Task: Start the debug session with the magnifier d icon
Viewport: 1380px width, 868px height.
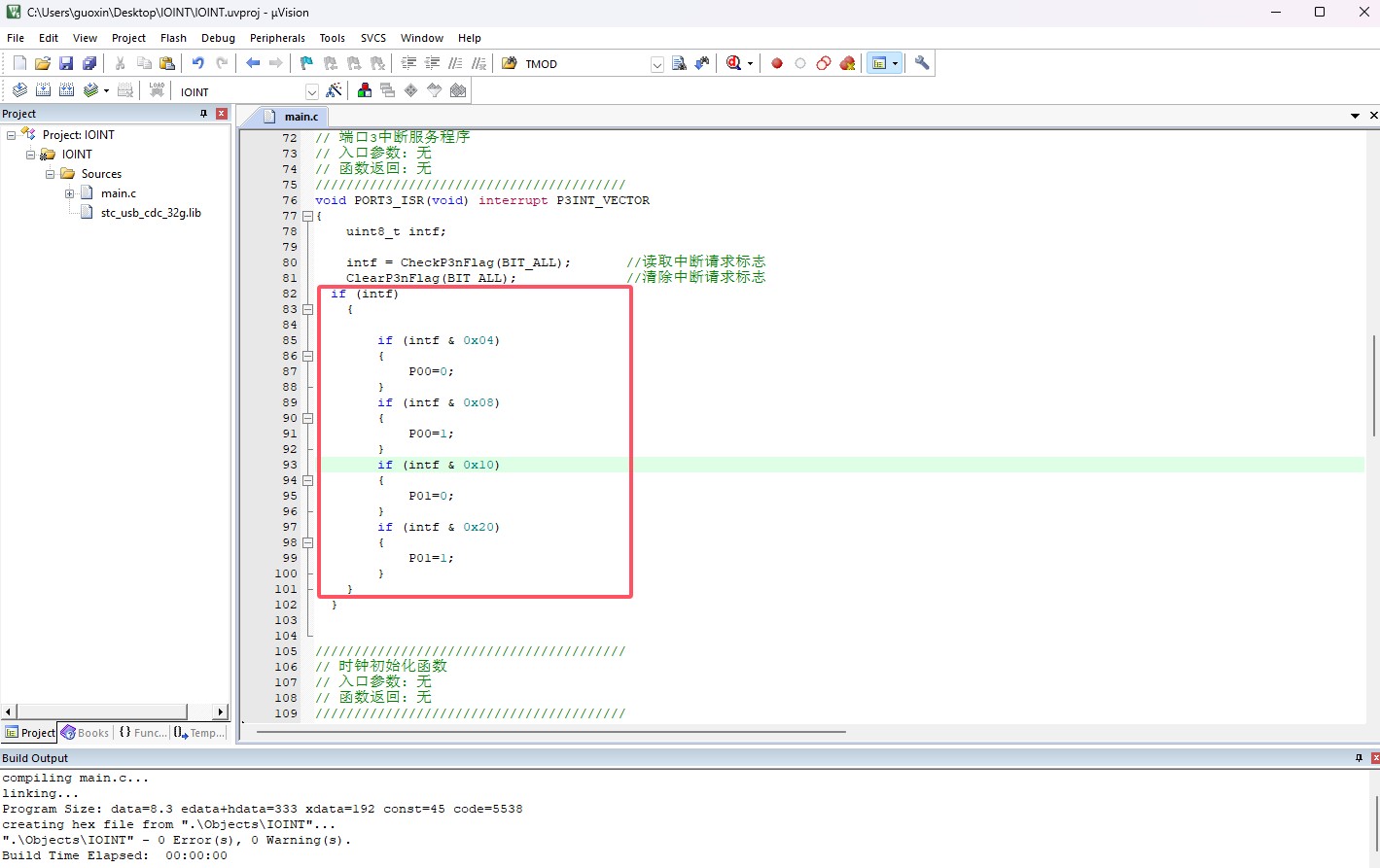Action: coord(734,63)
